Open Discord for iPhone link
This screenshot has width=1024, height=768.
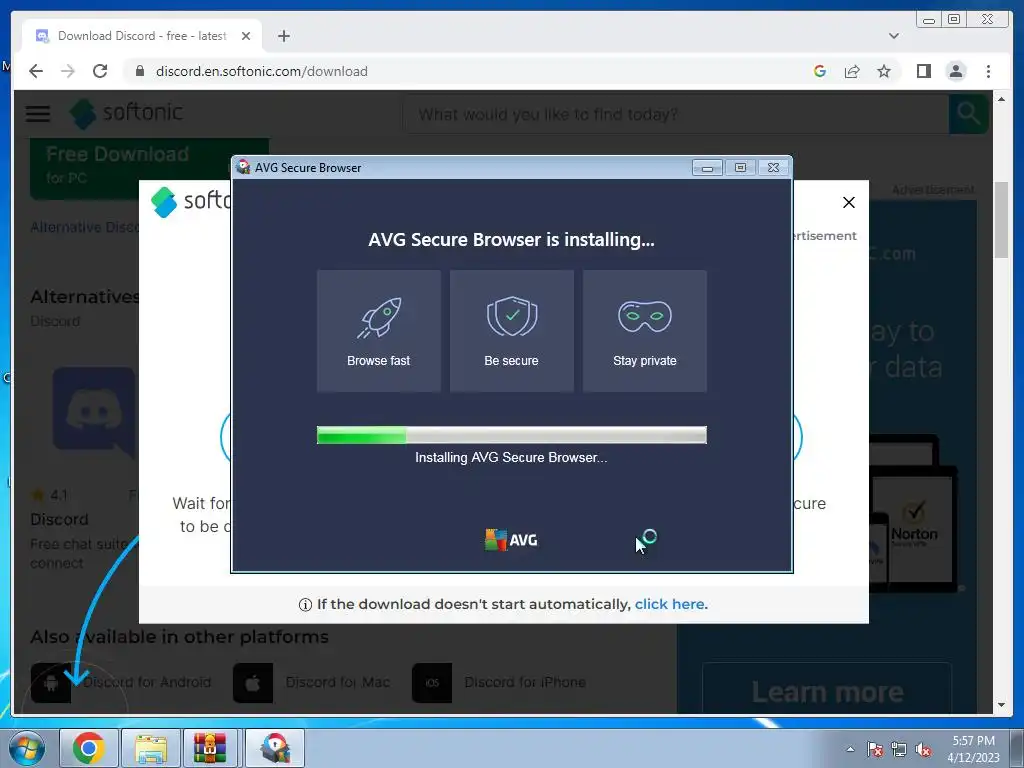[525, 682]
